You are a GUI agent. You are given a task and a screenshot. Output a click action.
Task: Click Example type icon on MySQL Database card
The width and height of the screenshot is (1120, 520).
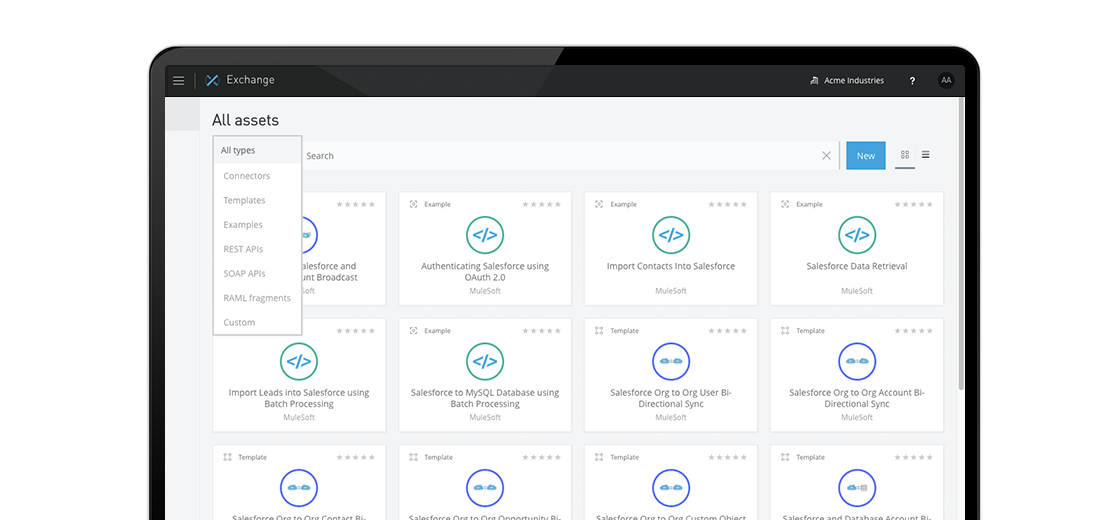click(x=413, y=331)
